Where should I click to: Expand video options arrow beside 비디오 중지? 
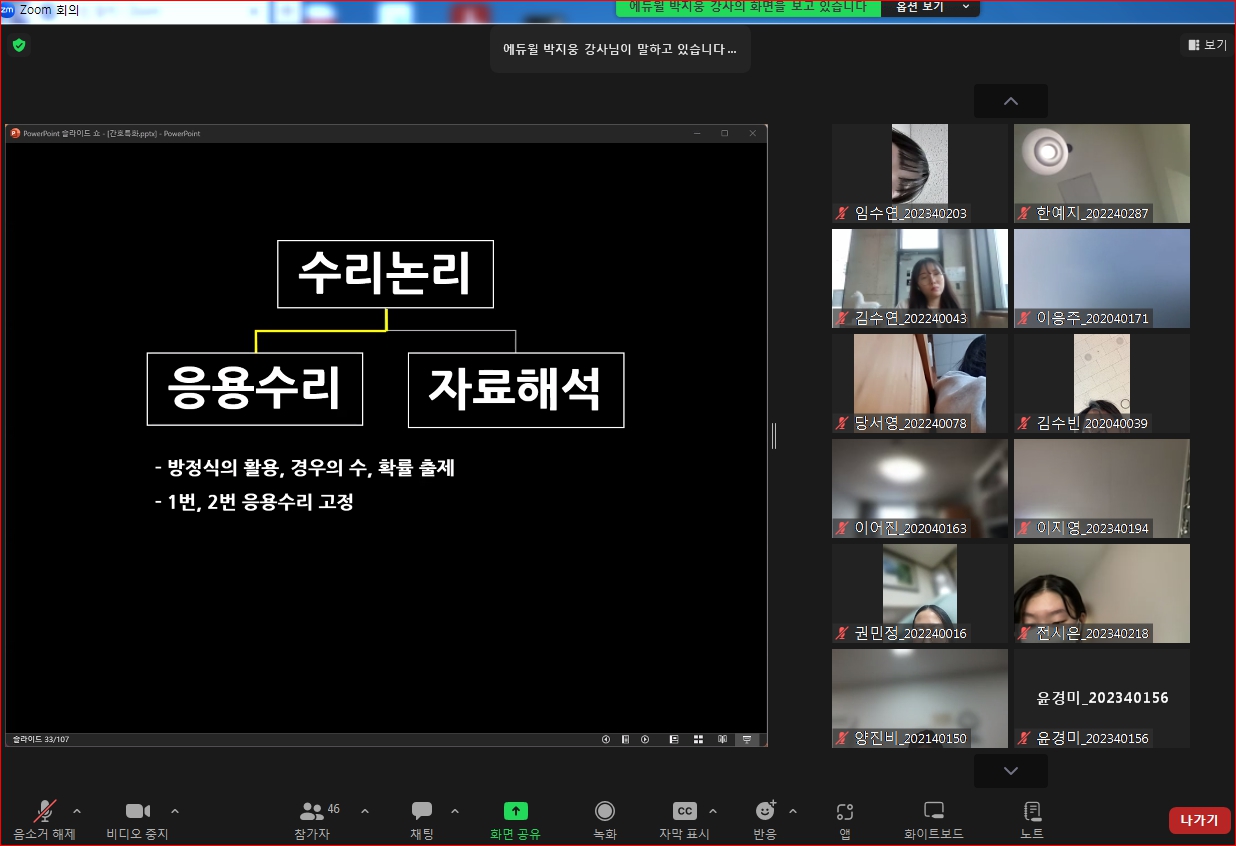click(175, 811)
